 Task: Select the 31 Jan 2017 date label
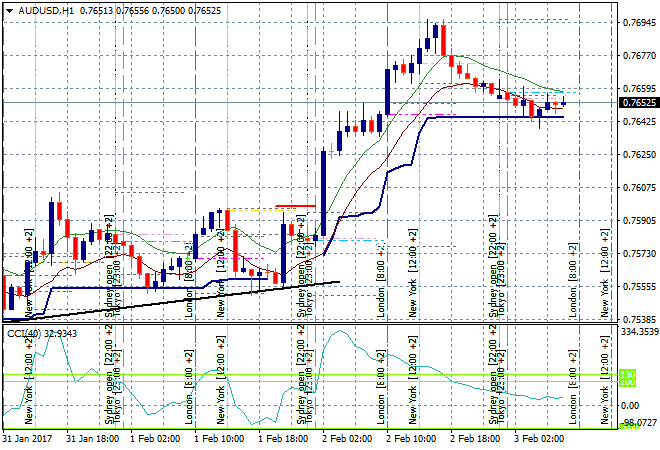28,438
